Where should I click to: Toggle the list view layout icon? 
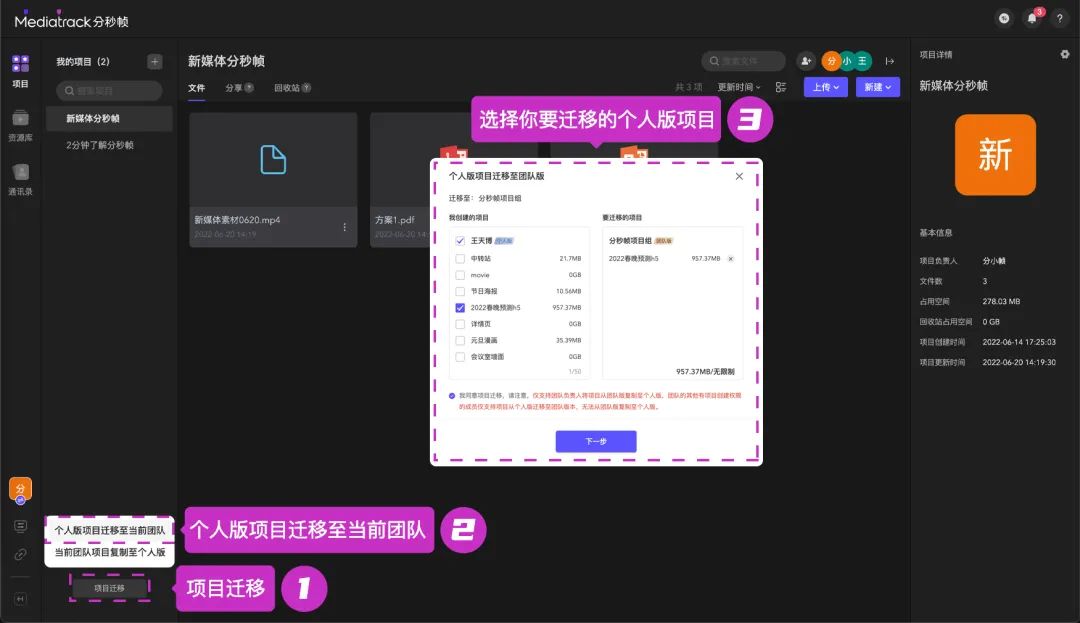(x=781, y=88)
